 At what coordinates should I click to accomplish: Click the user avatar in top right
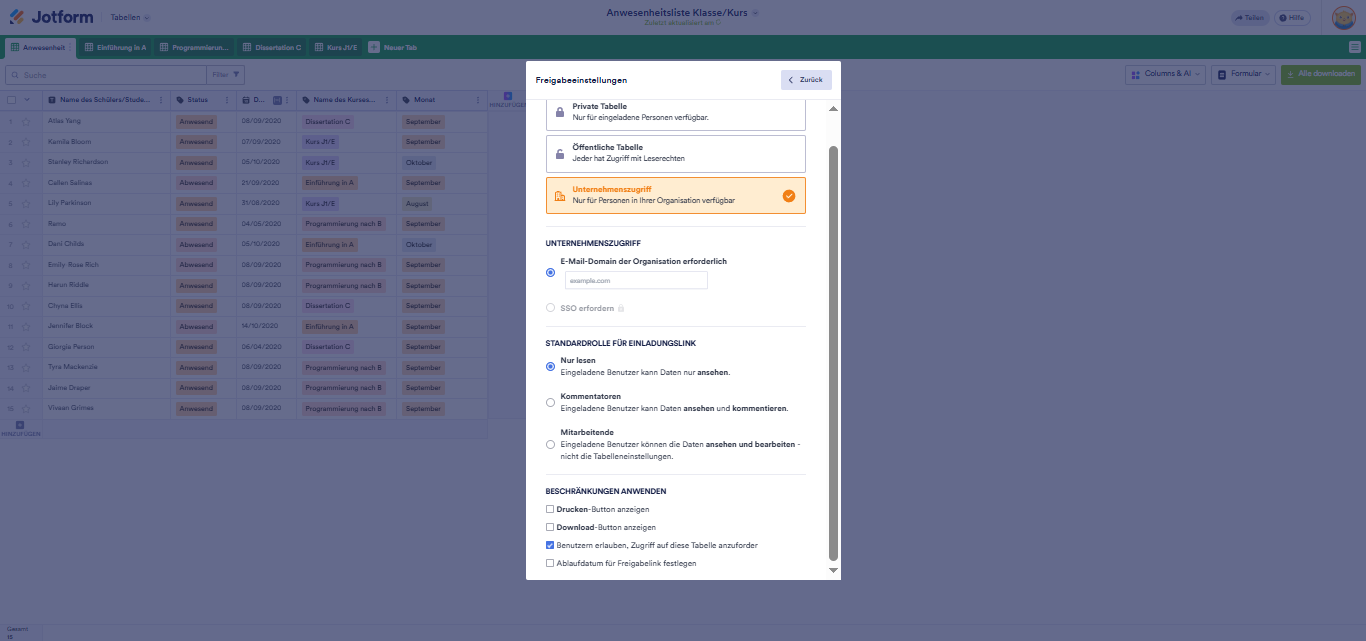(1343, 18)
